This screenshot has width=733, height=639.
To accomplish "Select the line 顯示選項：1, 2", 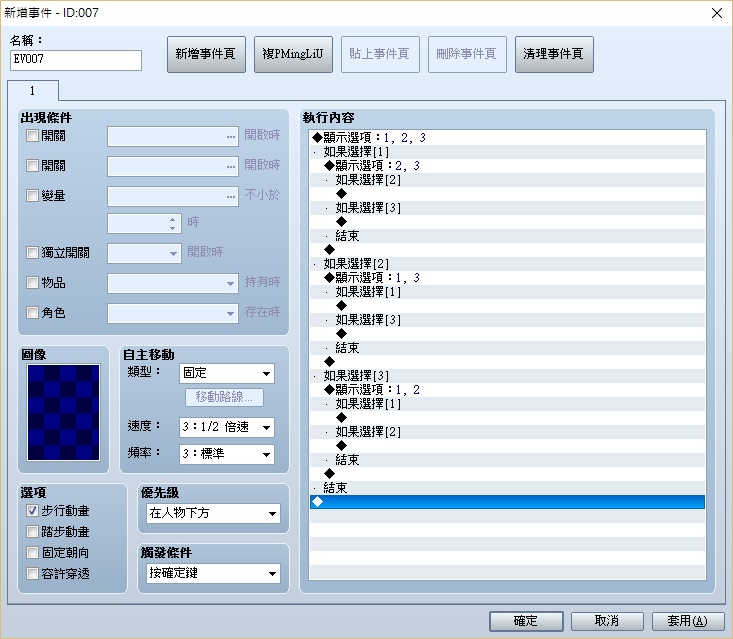I will coord(507,390).
